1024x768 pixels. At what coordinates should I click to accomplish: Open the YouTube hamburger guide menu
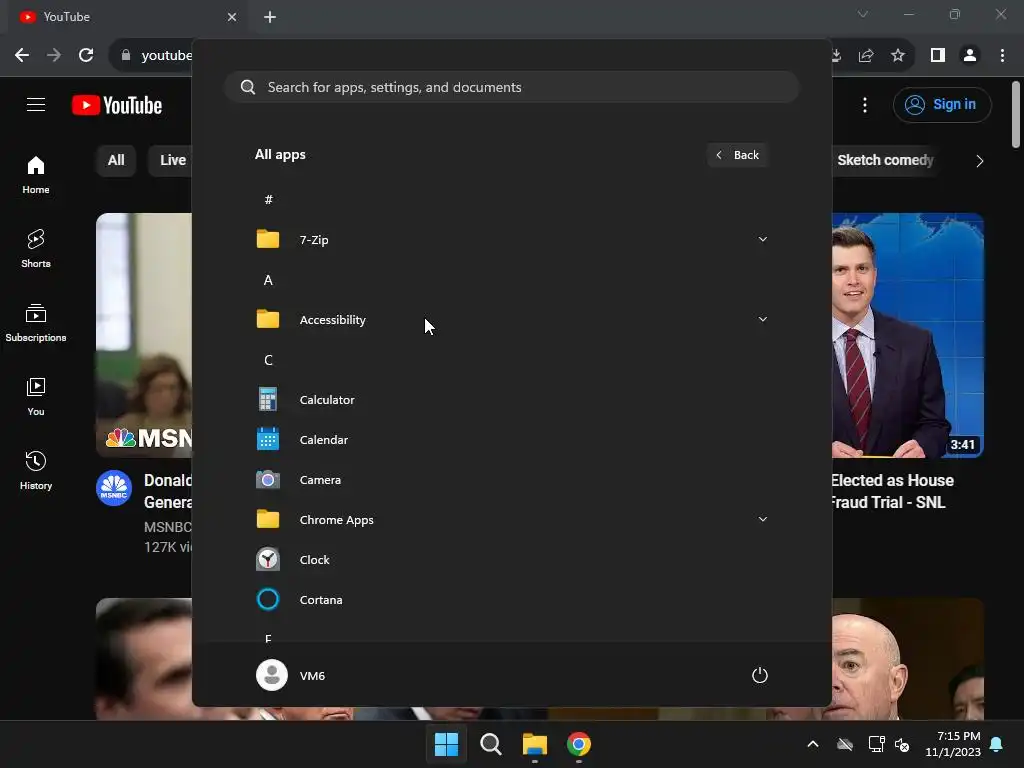(36, 104)
